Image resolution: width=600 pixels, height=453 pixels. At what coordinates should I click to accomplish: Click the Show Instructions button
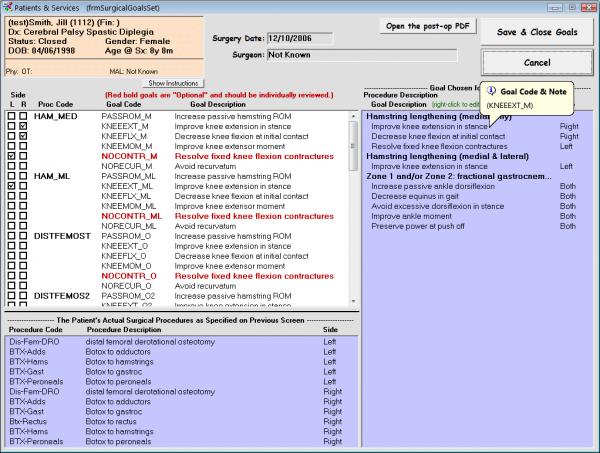click(x=173, y=83)
